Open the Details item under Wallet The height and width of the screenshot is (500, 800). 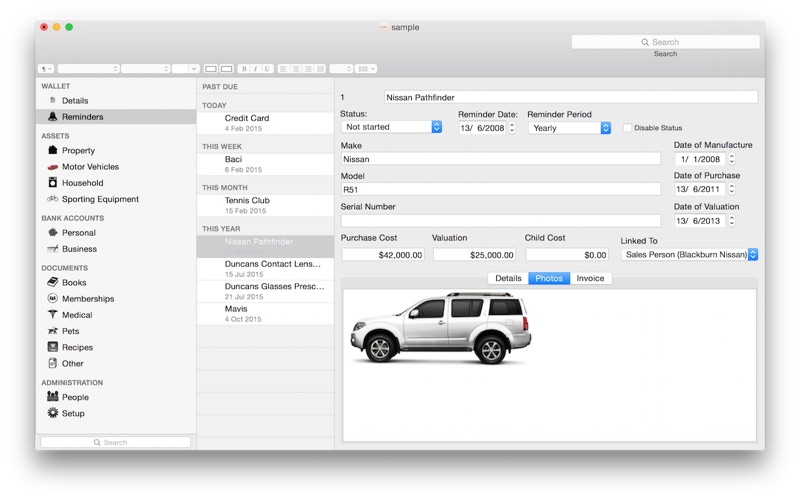click(x=74, y=101)
